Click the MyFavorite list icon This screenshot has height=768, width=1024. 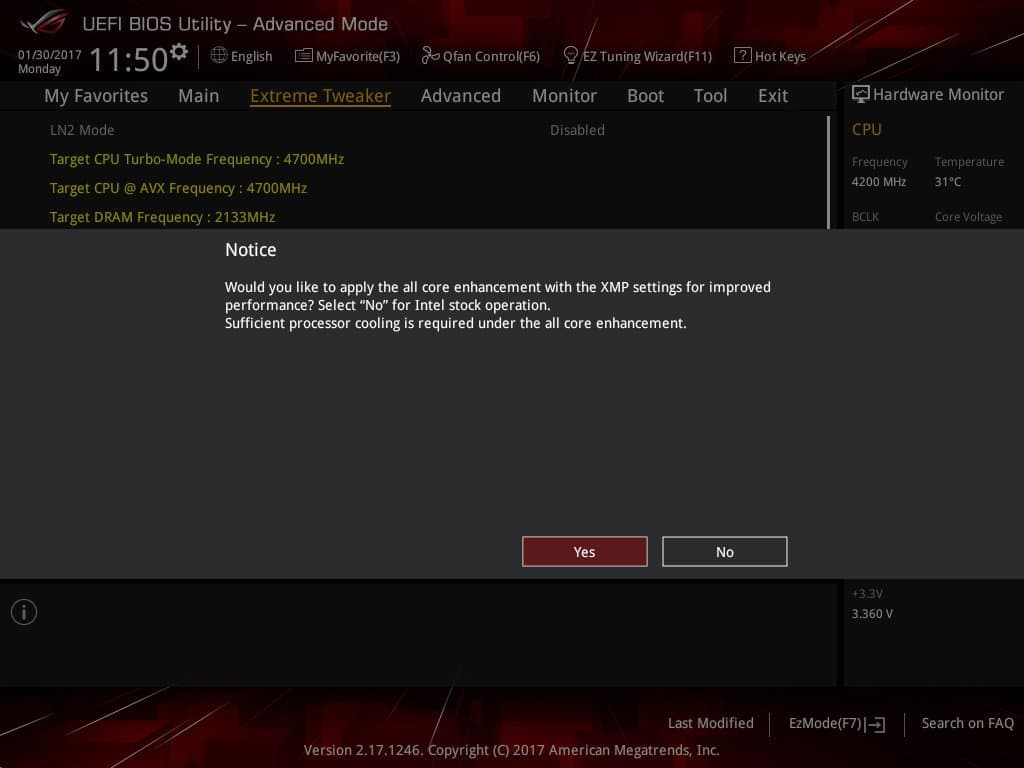click(304, 56)
